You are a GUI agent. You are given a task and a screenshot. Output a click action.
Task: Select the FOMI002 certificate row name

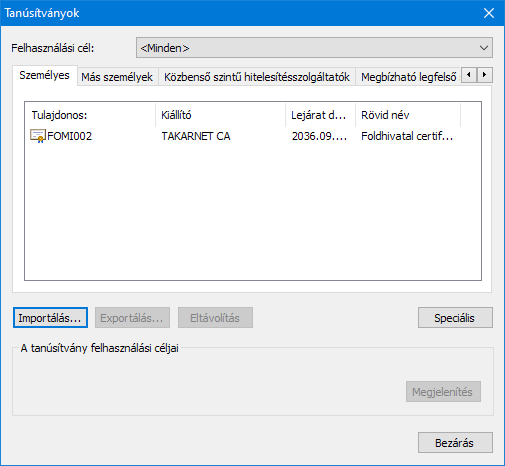click(x=69, y=136)
